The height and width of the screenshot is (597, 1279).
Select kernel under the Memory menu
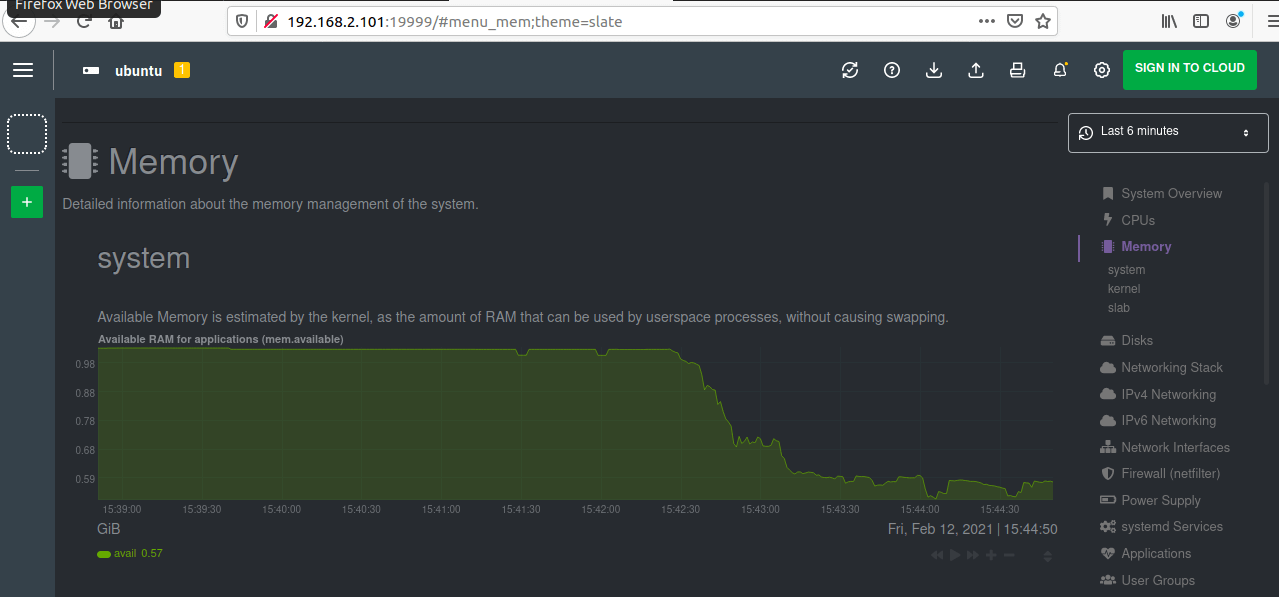coord(1124,289)
